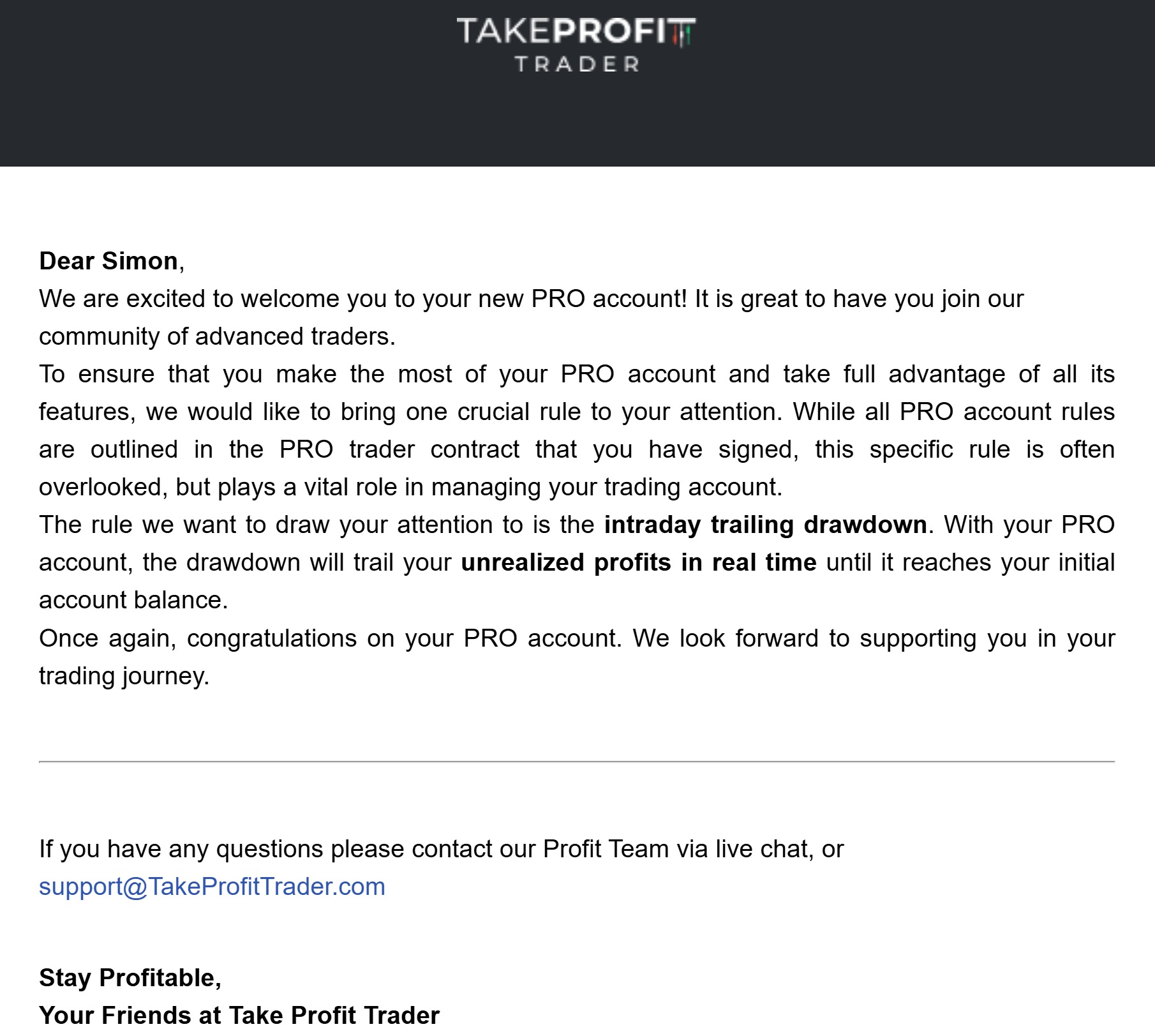Click the bold "intraday trailing drawdown" text
The width and height of the screenshot is (1155, 1036).
pos(765,525)
